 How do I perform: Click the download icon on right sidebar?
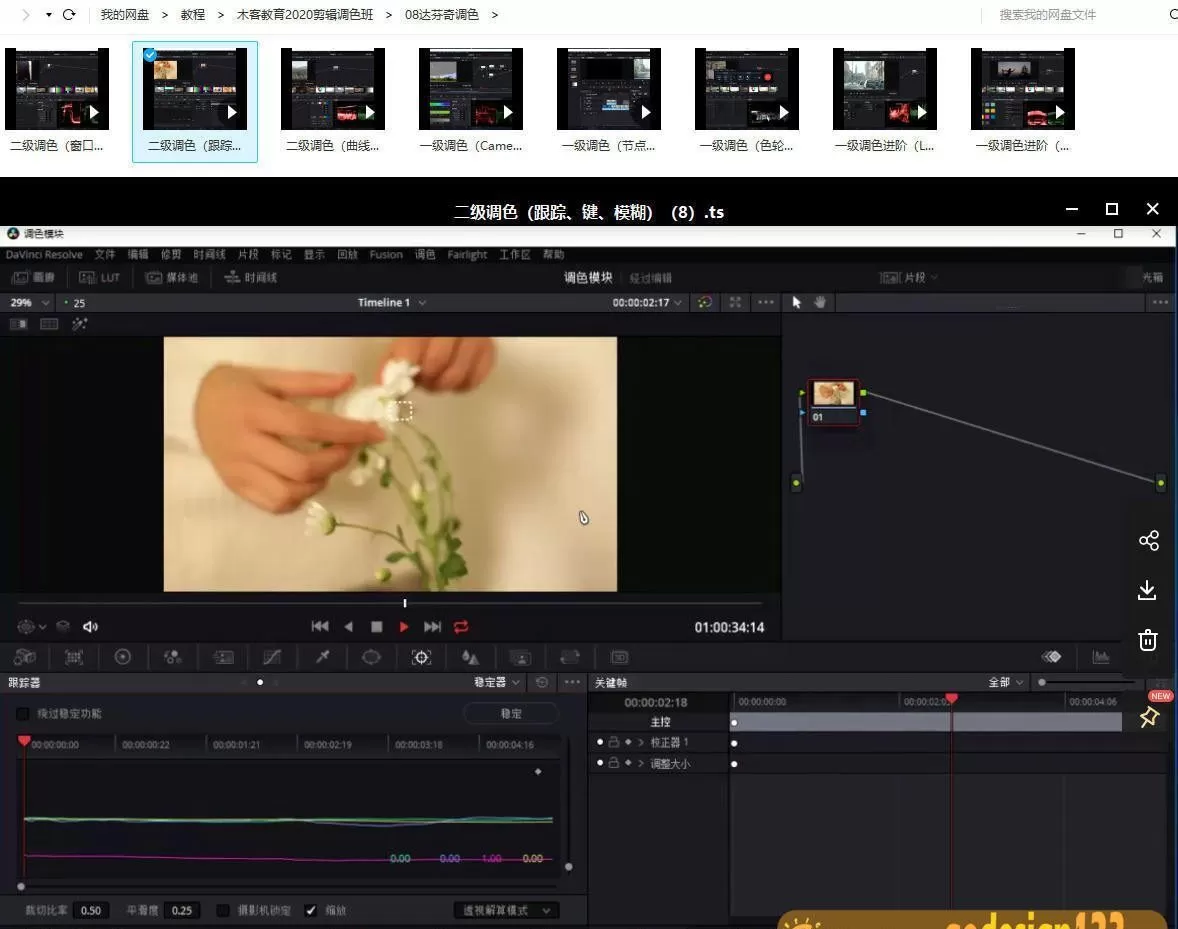(1148, 590)
